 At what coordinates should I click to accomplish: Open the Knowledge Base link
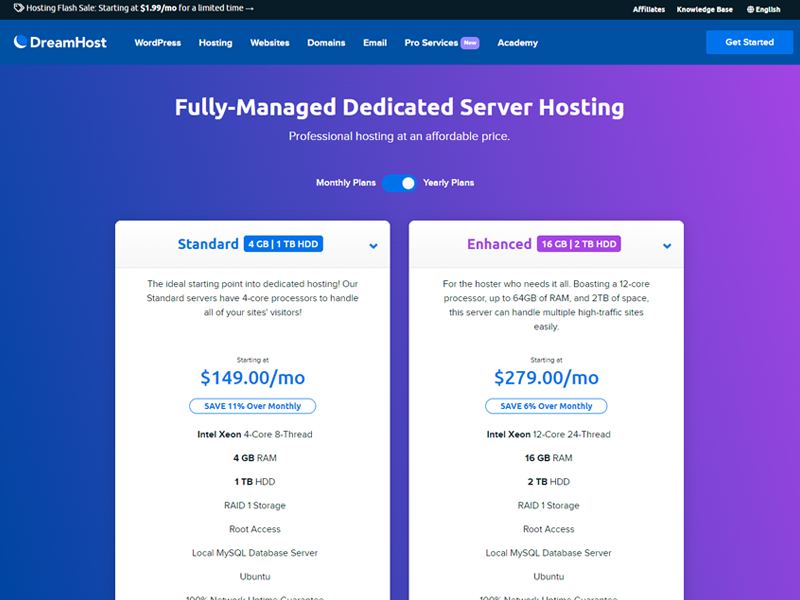click(x=705, y=9)
